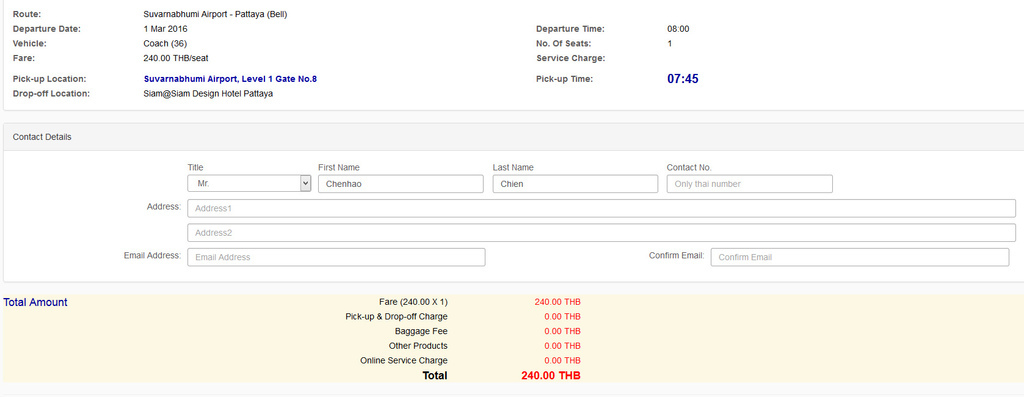Click the blue pick-up location Gate No.8 text

230,79
